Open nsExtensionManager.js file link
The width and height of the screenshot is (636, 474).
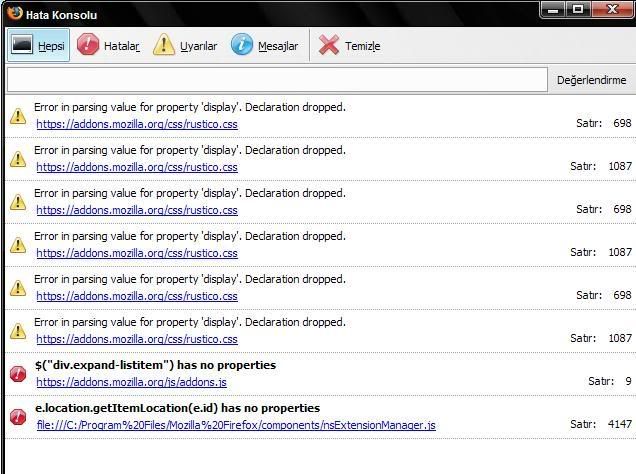click(236, 425)
